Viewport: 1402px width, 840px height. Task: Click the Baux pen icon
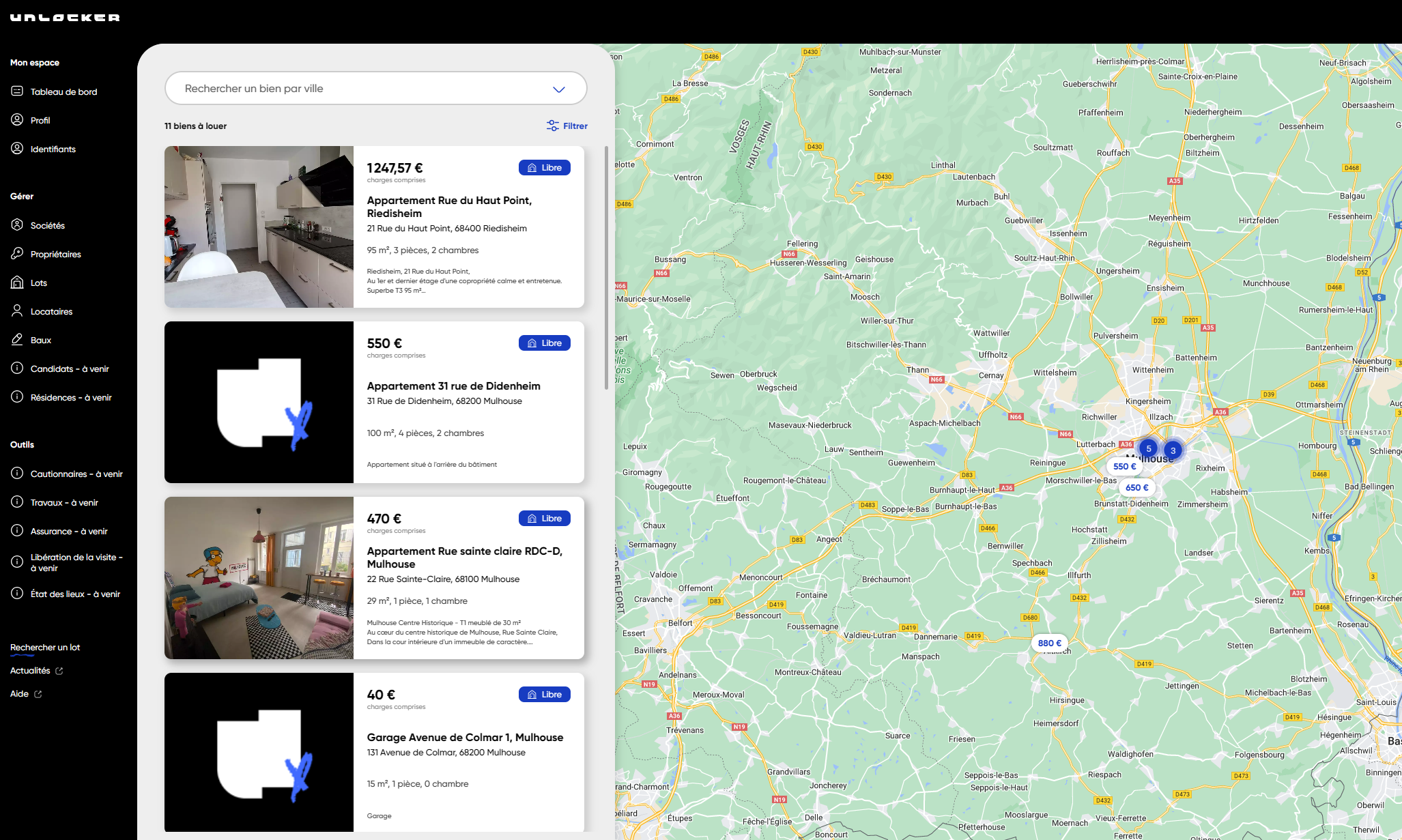point(17,340)
